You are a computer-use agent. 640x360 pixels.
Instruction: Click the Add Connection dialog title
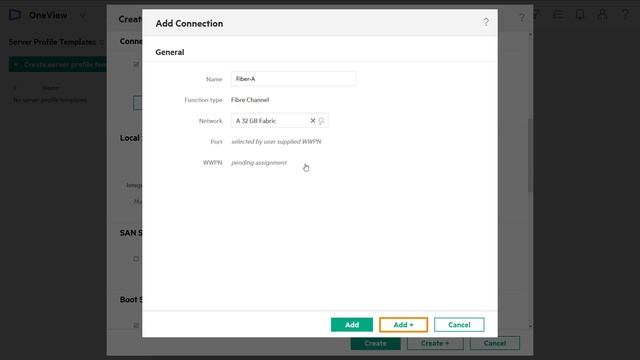point(189,24)
